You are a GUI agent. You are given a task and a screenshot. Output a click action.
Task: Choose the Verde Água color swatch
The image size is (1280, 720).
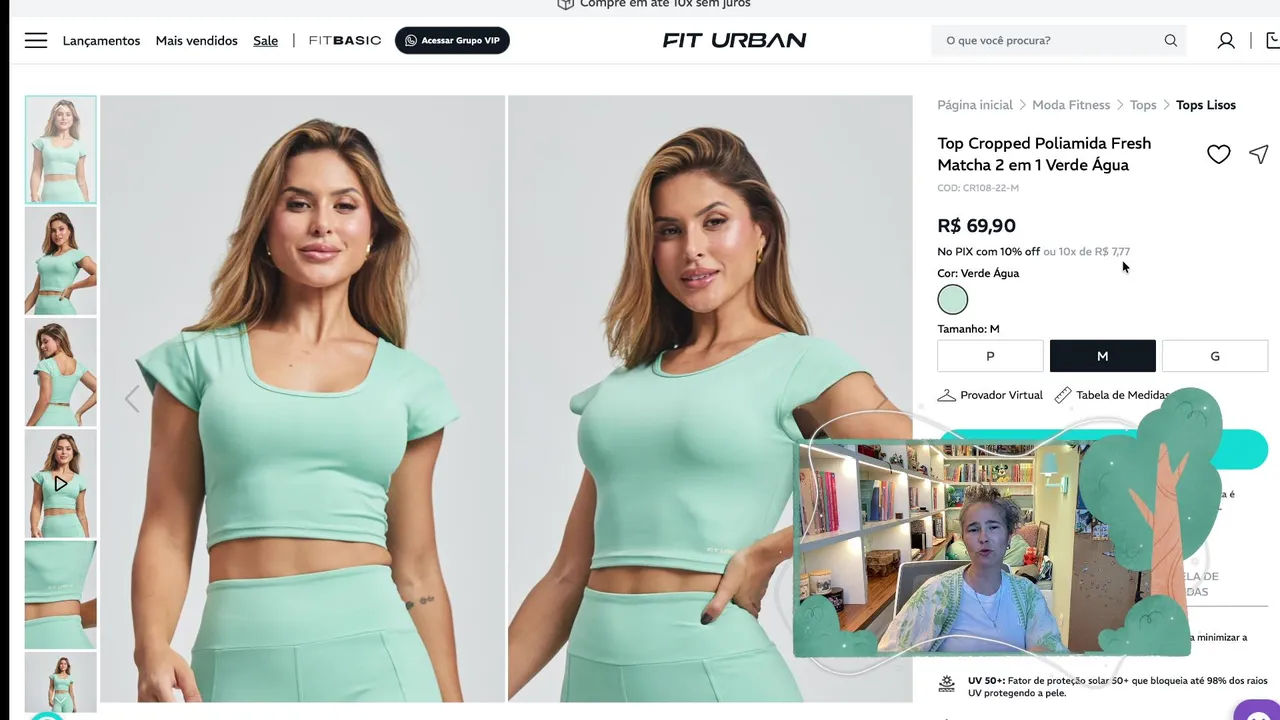(x=953, y=300)
